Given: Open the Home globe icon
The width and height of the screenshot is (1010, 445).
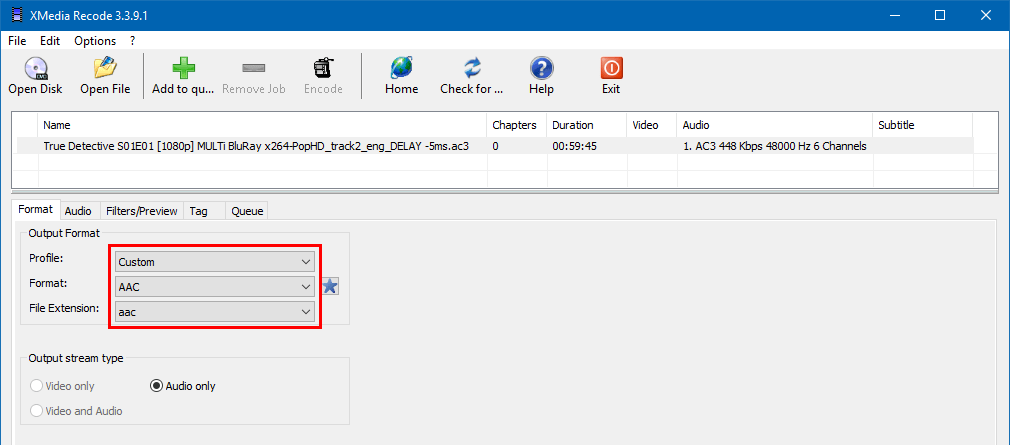Looking at the screenshot, I should pos(402,68).
